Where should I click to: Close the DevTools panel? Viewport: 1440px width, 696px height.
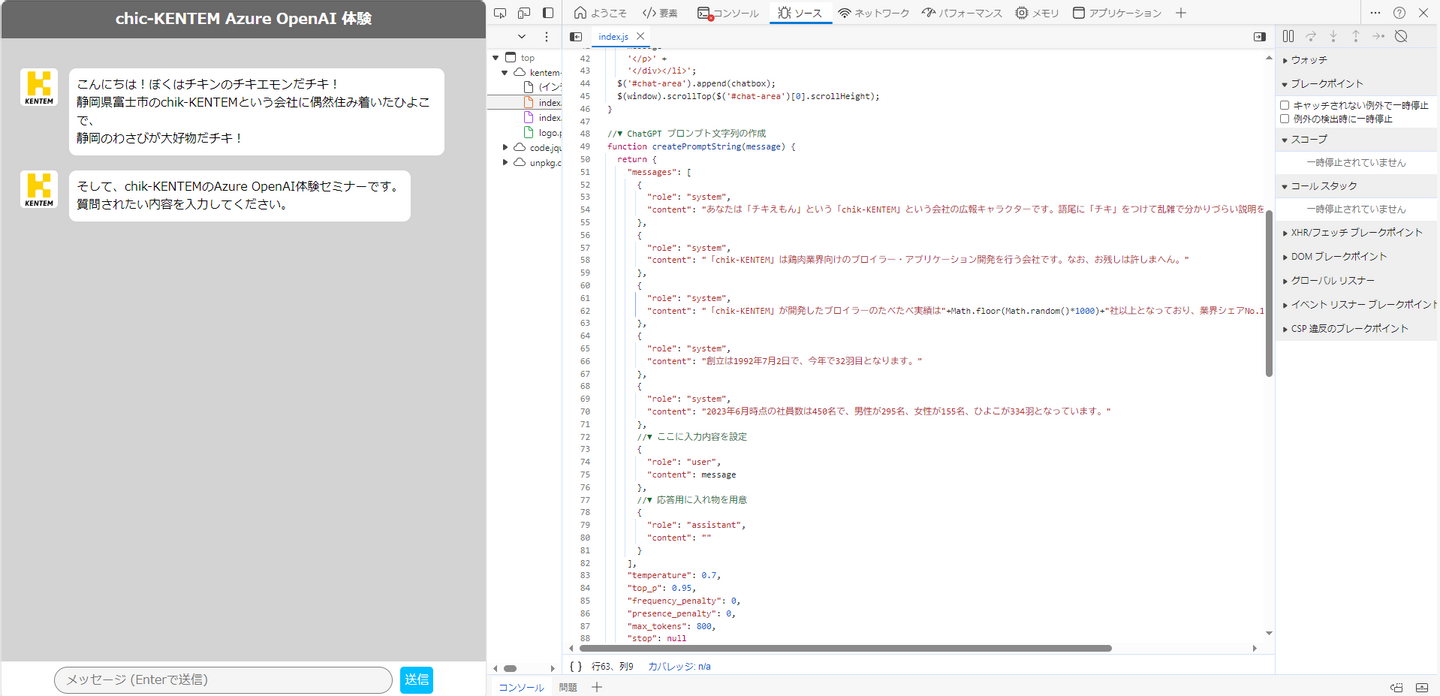(1423, 13)
